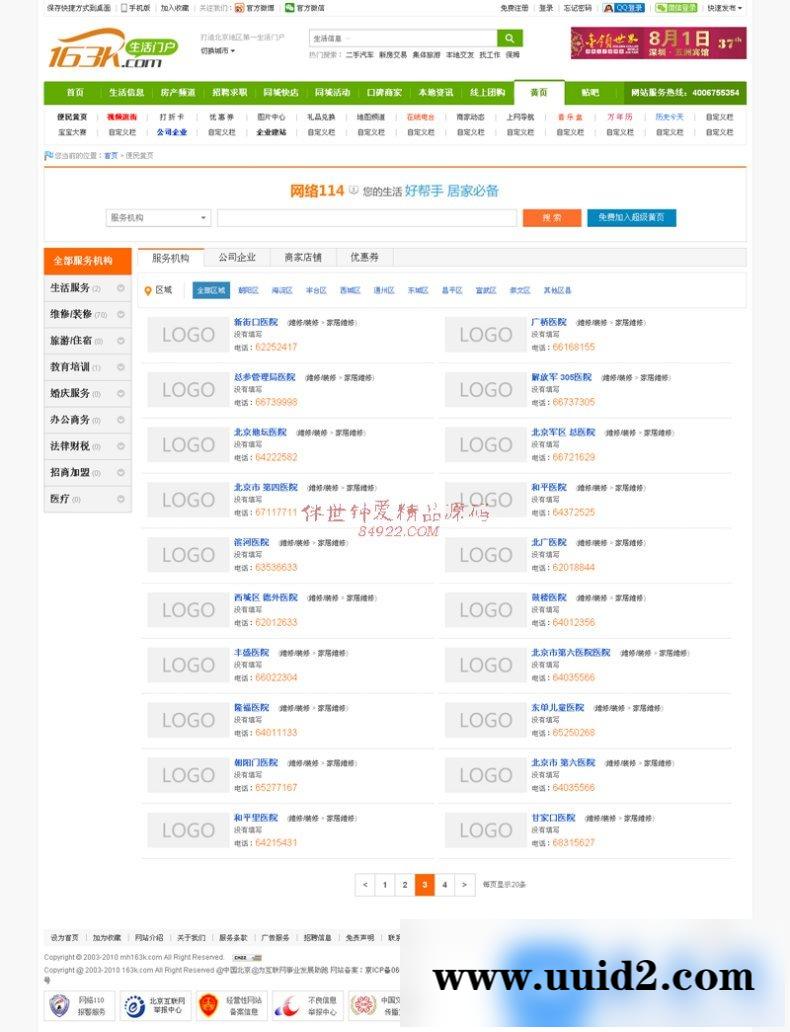Click the 官方微博 Weibo icon
The width and height of the screenshot is (790, 1032).
[240, 8]
